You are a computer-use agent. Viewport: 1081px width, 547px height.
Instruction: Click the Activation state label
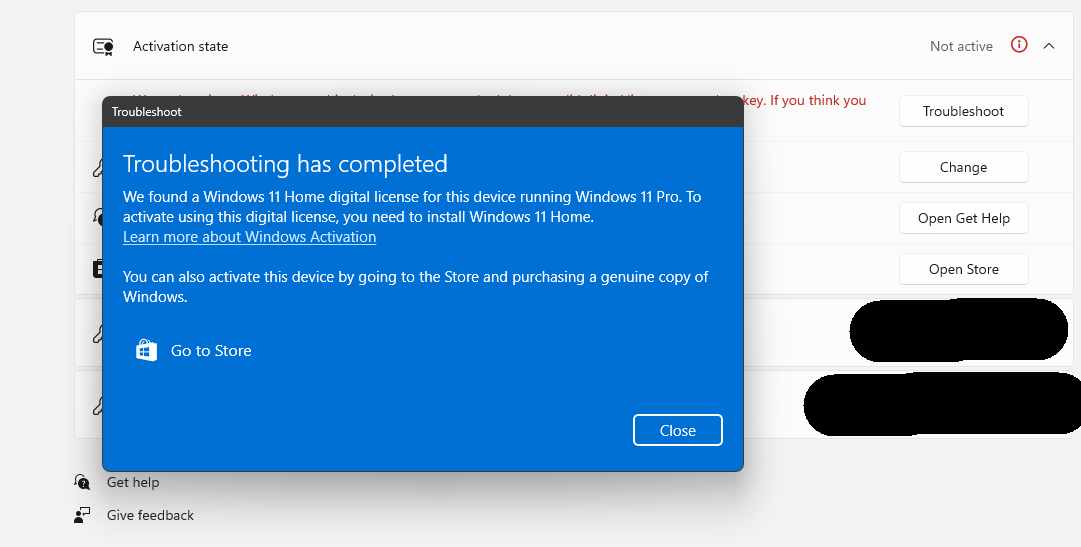(x=181, y=46)
